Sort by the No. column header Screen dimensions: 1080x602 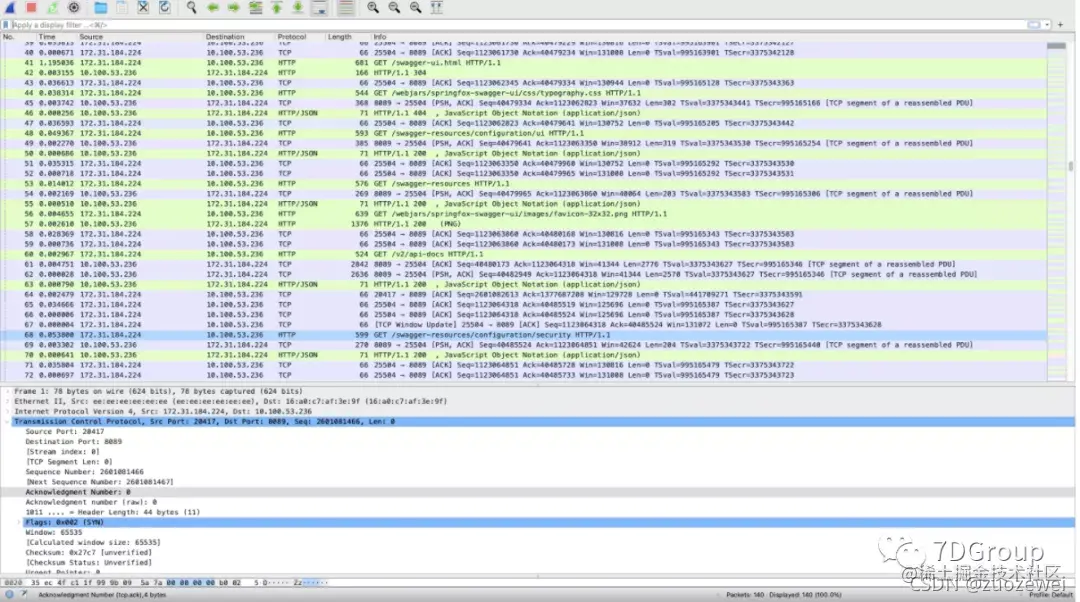tap(8, 37)
